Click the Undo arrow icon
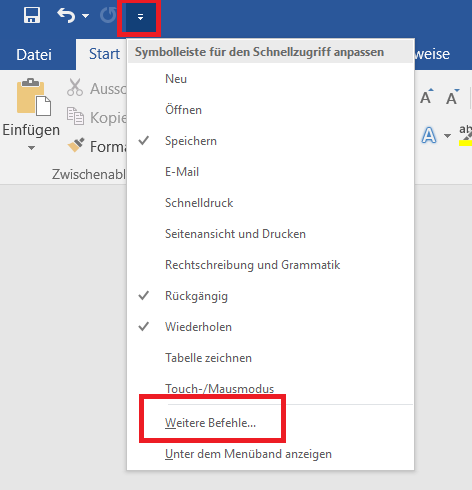 click(x=66, y=16)
